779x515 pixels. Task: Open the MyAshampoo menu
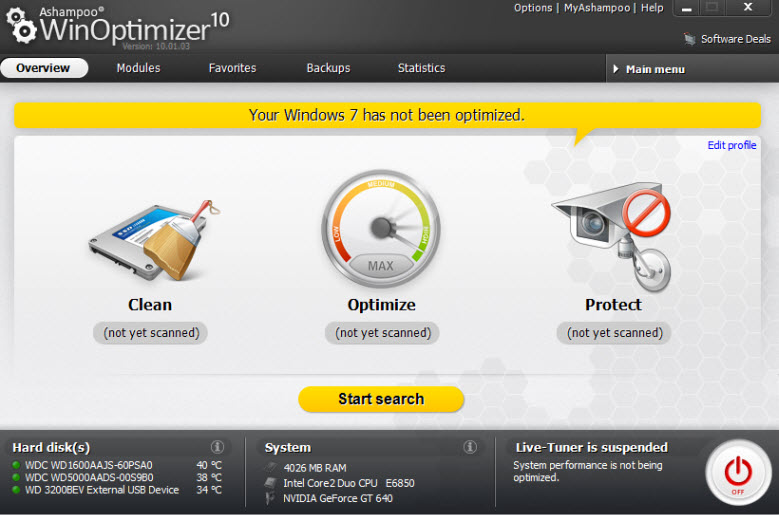coord(597,8)
